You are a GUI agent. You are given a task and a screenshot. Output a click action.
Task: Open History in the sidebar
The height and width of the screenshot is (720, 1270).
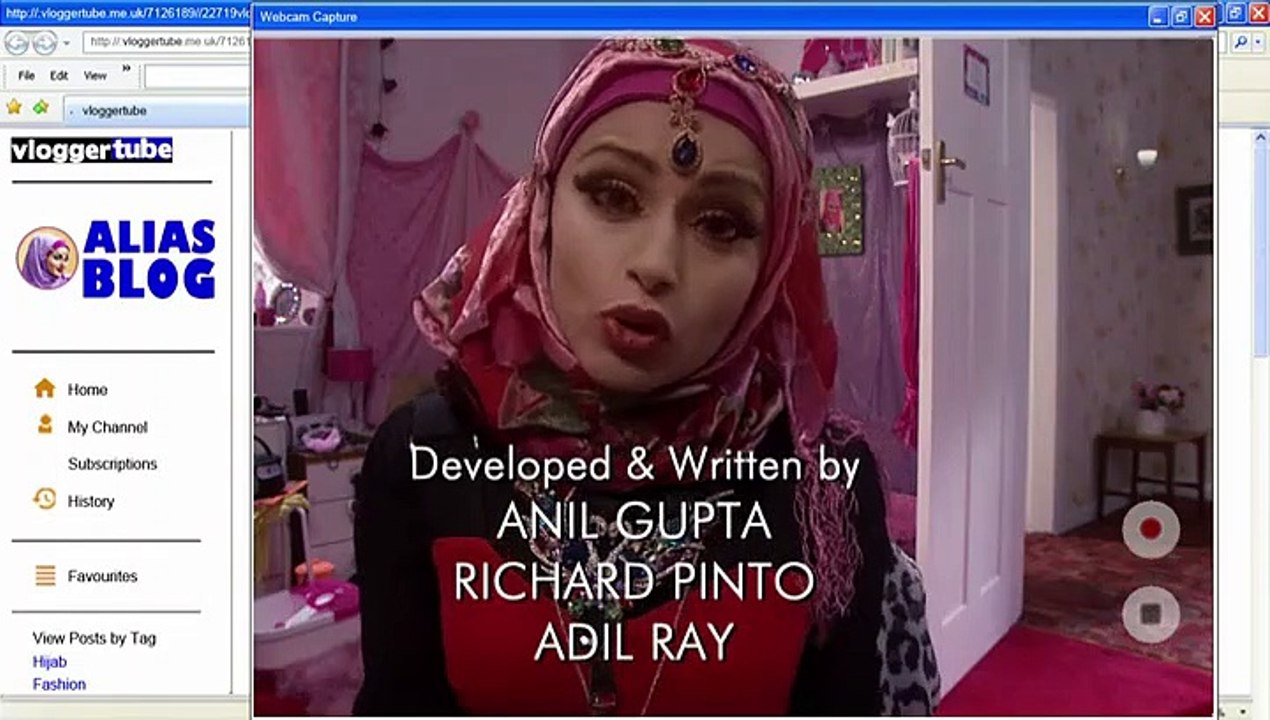[91, 502]
